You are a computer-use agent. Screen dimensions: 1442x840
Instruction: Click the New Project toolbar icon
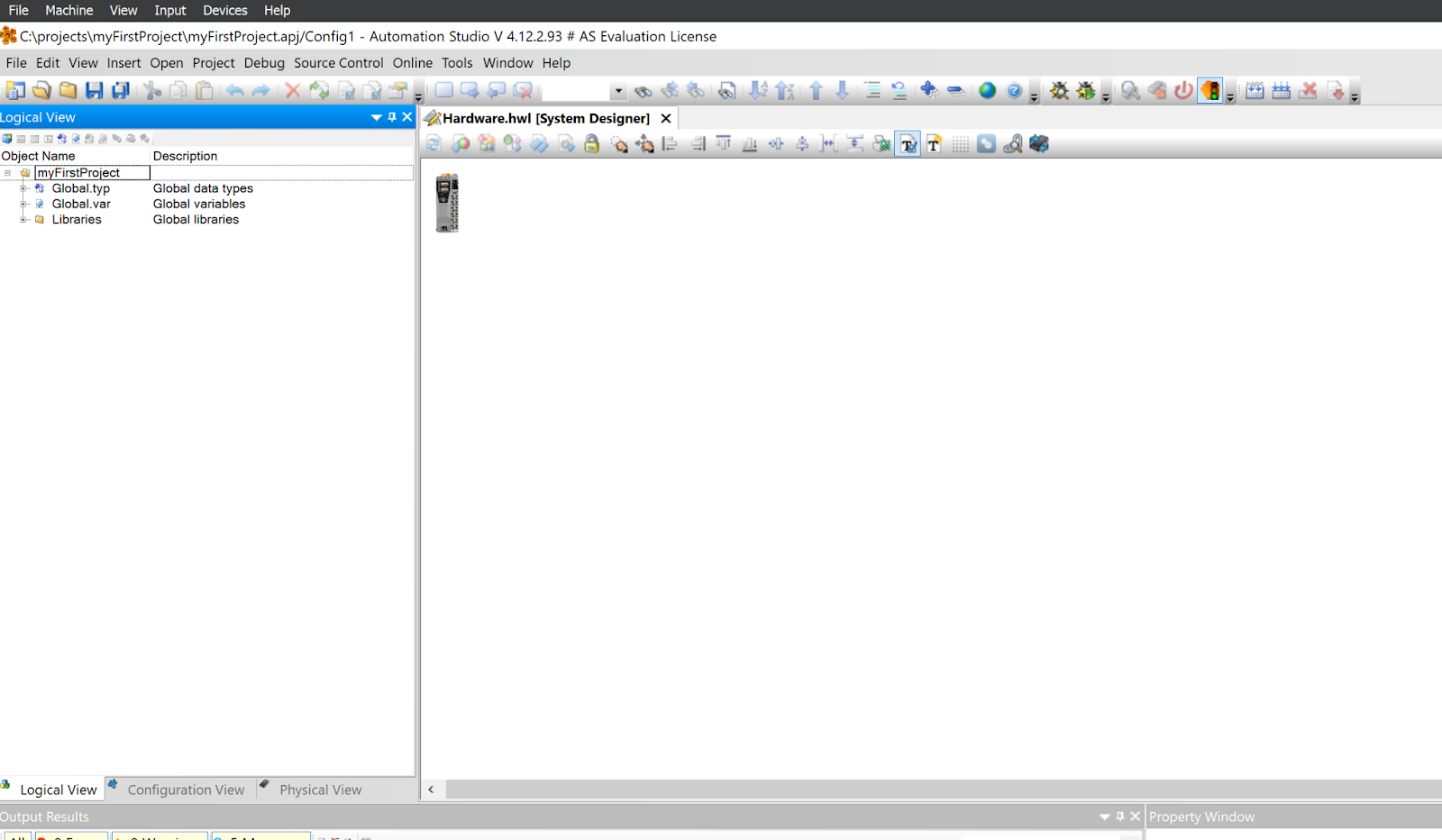(15, 90)
